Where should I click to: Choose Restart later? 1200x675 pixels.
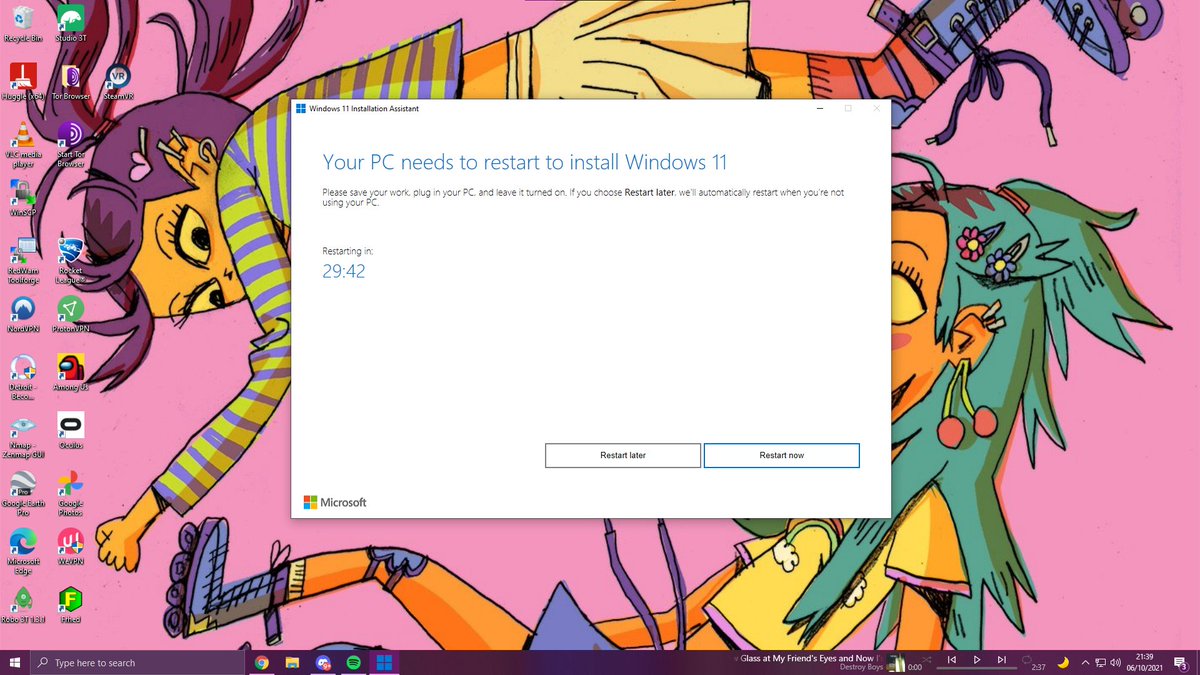623,455
